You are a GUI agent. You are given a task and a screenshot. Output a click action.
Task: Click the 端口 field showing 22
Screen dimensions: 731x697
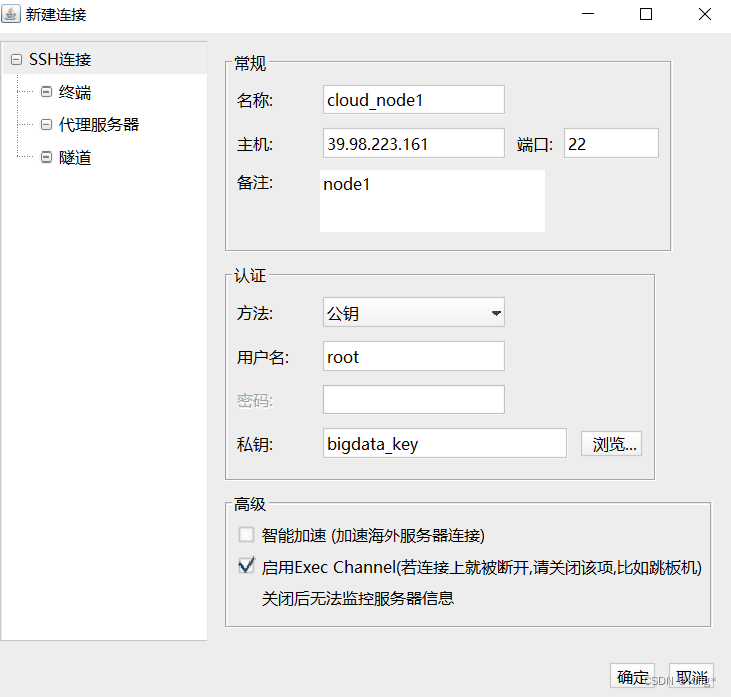pyautogui.click(x=611, y=144)
